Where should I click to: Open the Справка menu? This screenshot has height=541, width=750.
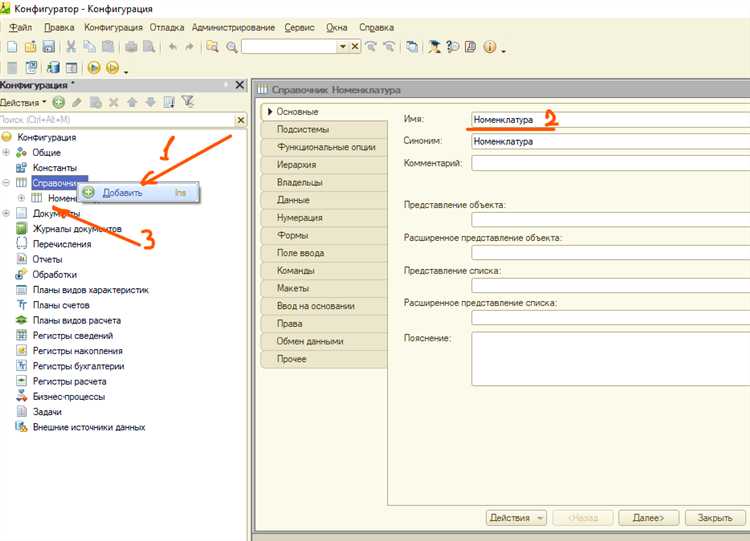(376, 27)
